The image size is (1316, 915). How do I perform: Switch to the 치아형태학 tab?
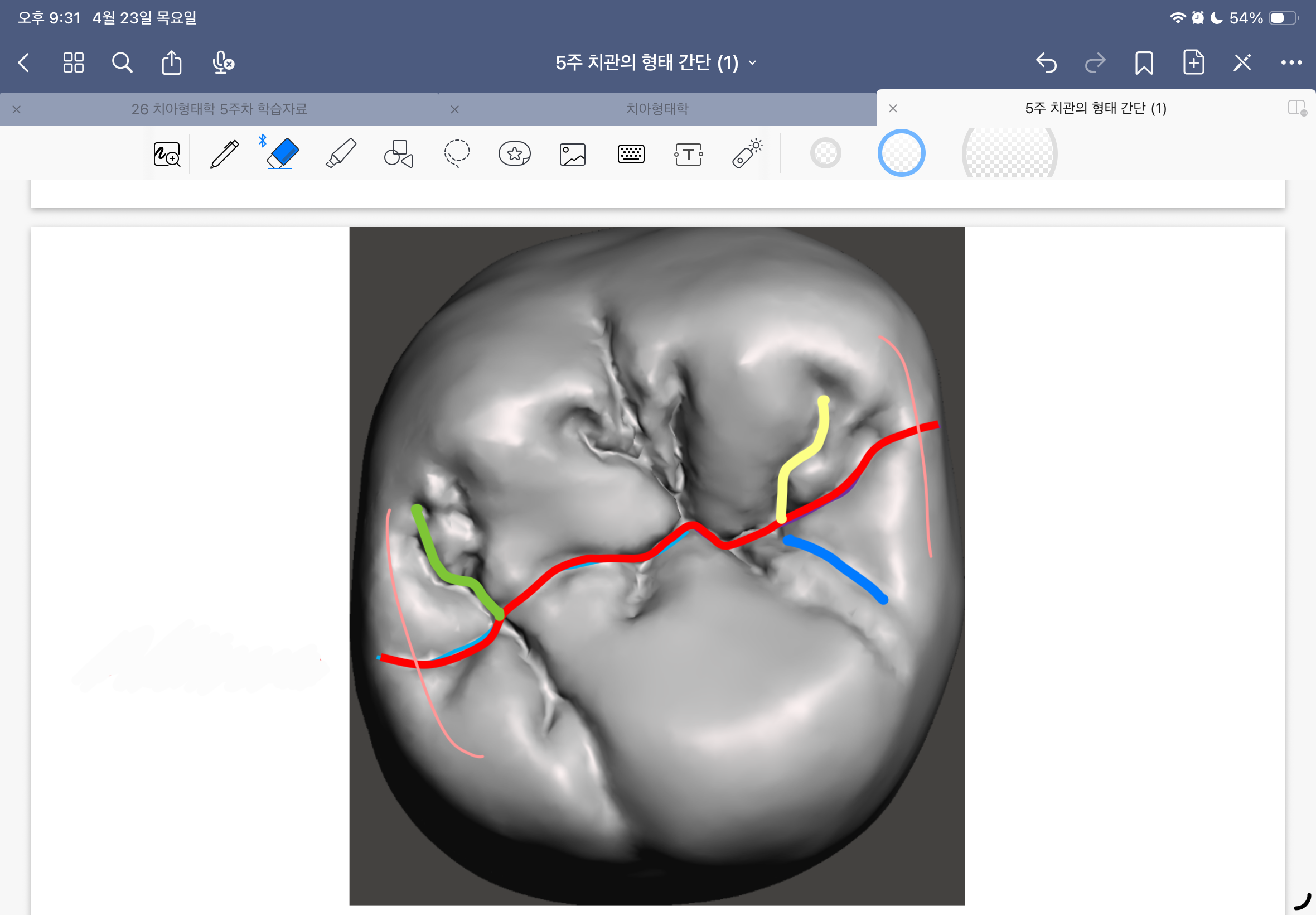pyautogui.click(x=656, y=109)
